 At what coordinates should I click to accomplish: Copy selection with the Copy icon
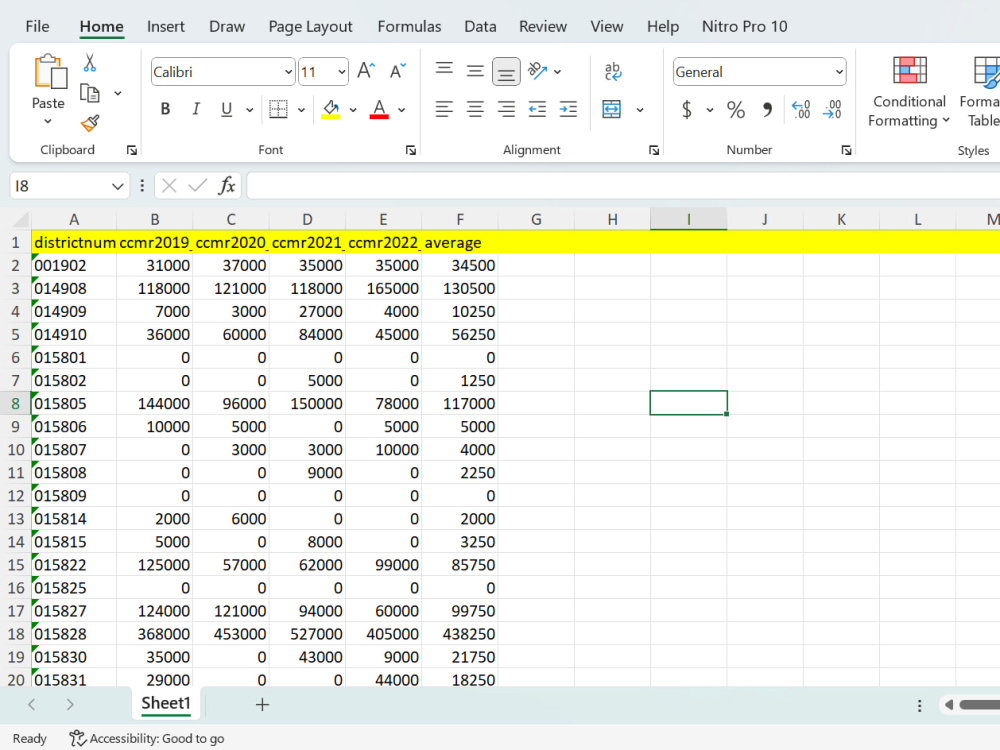90,93
